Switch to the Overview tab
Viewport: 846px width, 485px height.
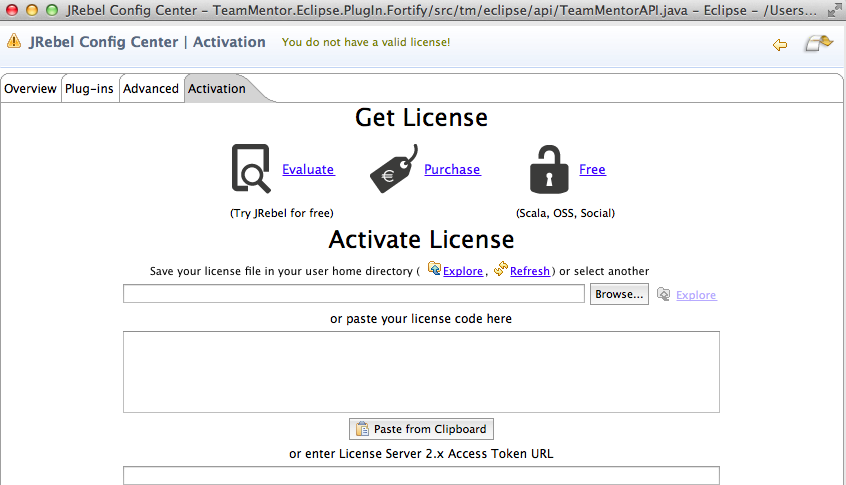click(x=30, y=89)
